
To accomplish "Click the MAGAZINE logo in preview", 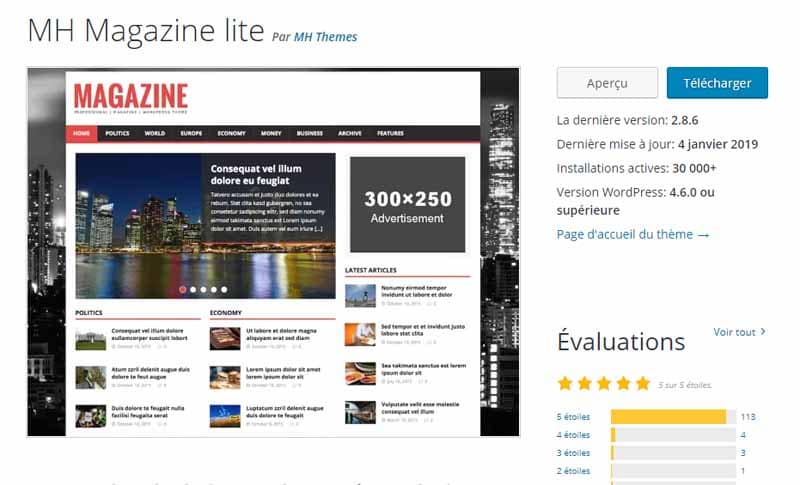I will click(x=131, y=98).
